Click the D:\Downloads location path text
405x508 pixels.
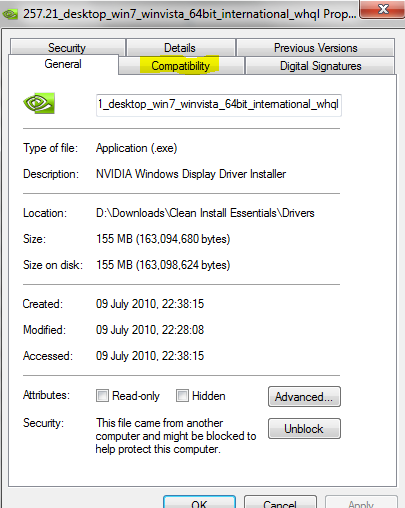click(x=205, y=213)
